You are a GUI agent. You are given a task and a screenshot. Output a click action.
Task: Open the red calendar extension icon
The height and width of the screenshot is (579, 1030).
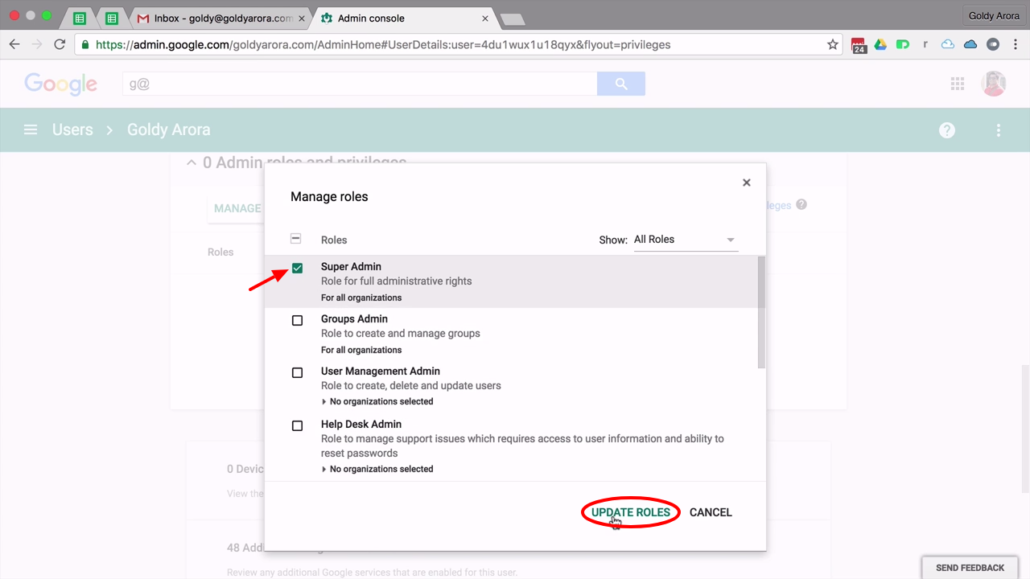click(x=858, y=45)
